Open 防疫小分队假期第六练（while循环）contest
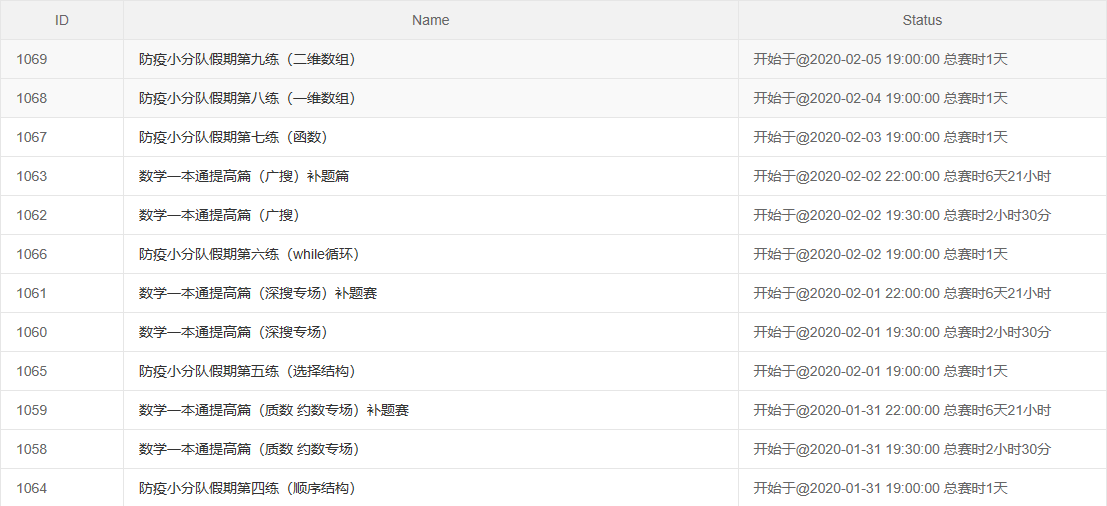The height and width of the screenshot is (506, 1107). [x=248, y=254]
